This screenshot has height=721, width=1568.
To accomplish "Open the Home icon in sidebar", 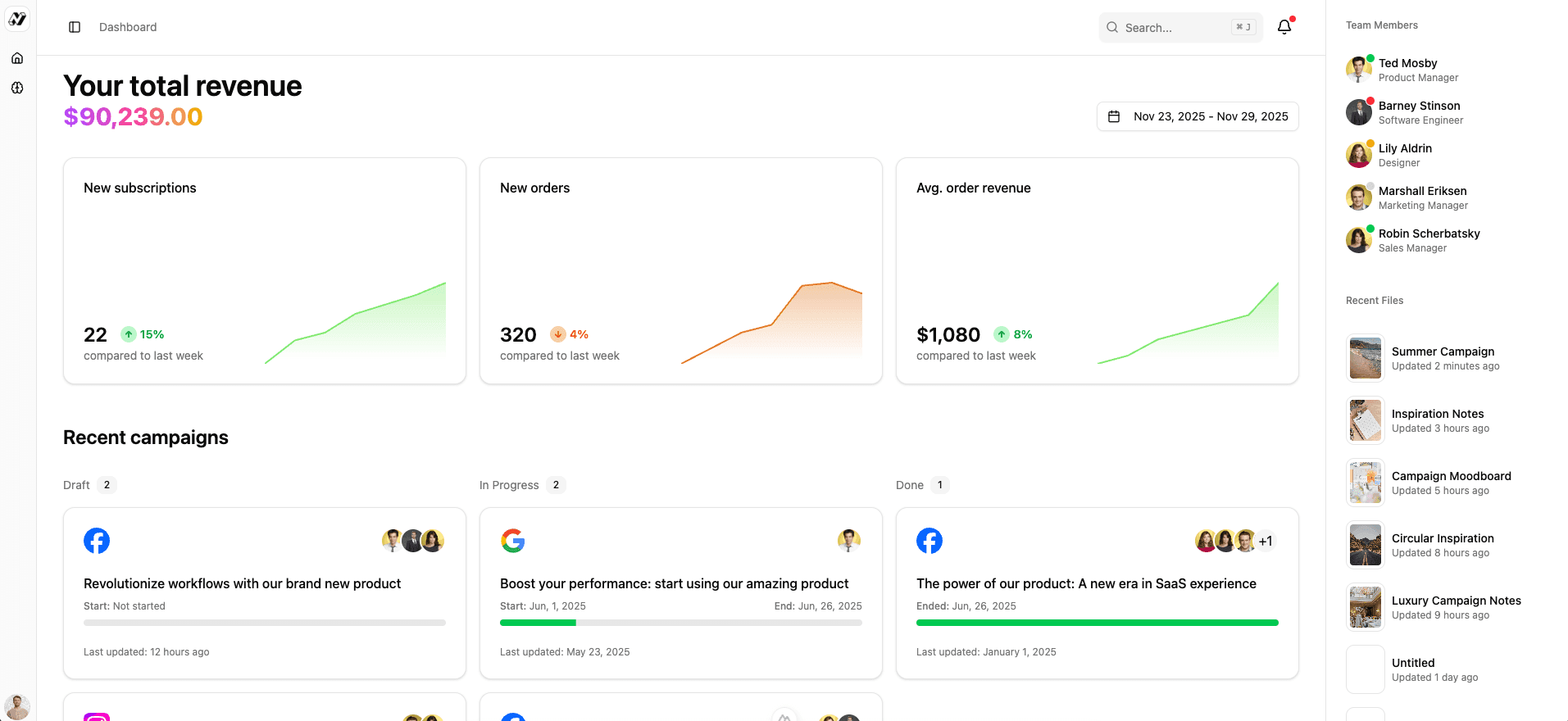I will (17, 58).
